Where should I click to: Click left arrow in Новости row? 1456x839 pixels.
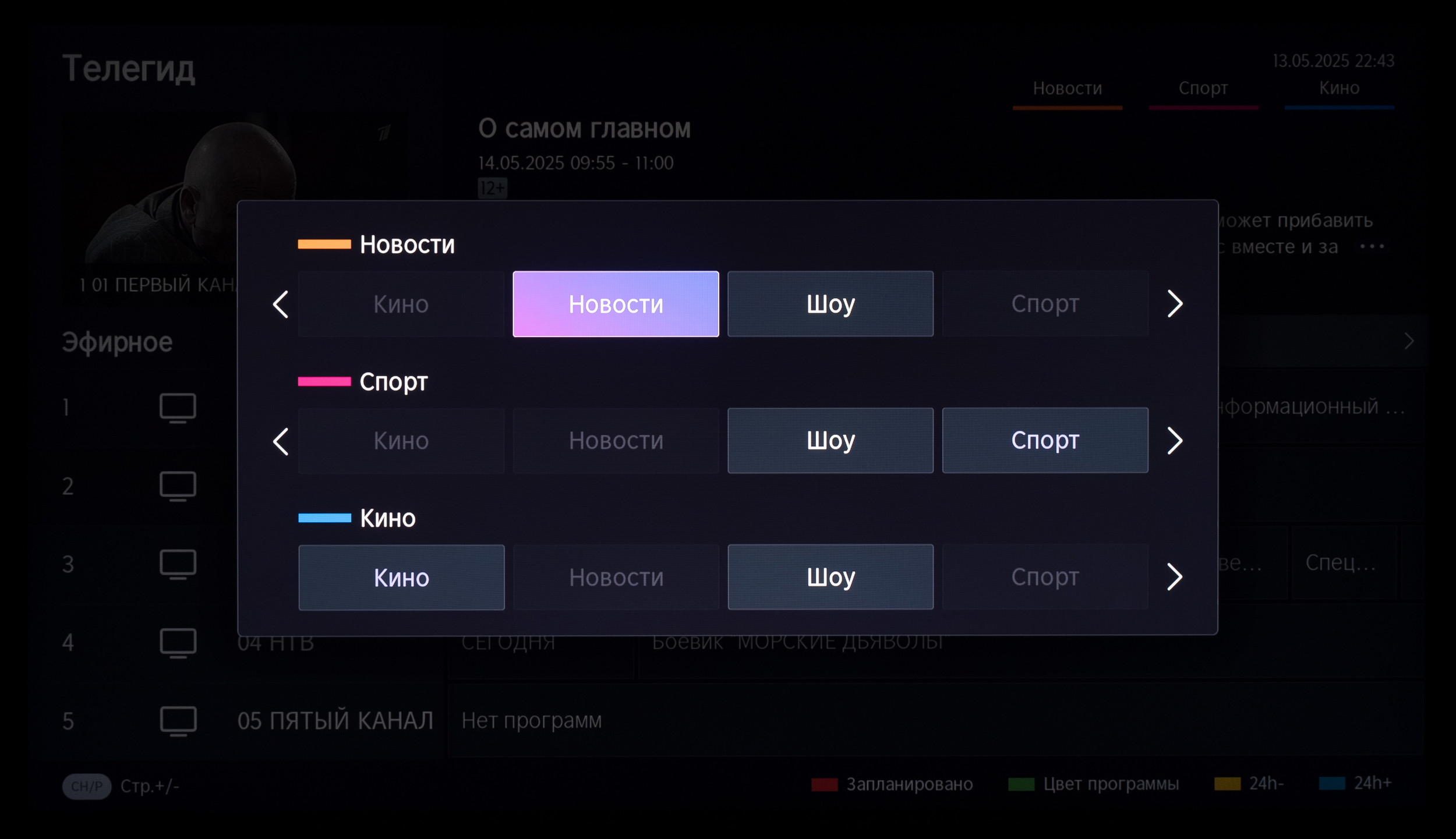(x=281, y=305)
